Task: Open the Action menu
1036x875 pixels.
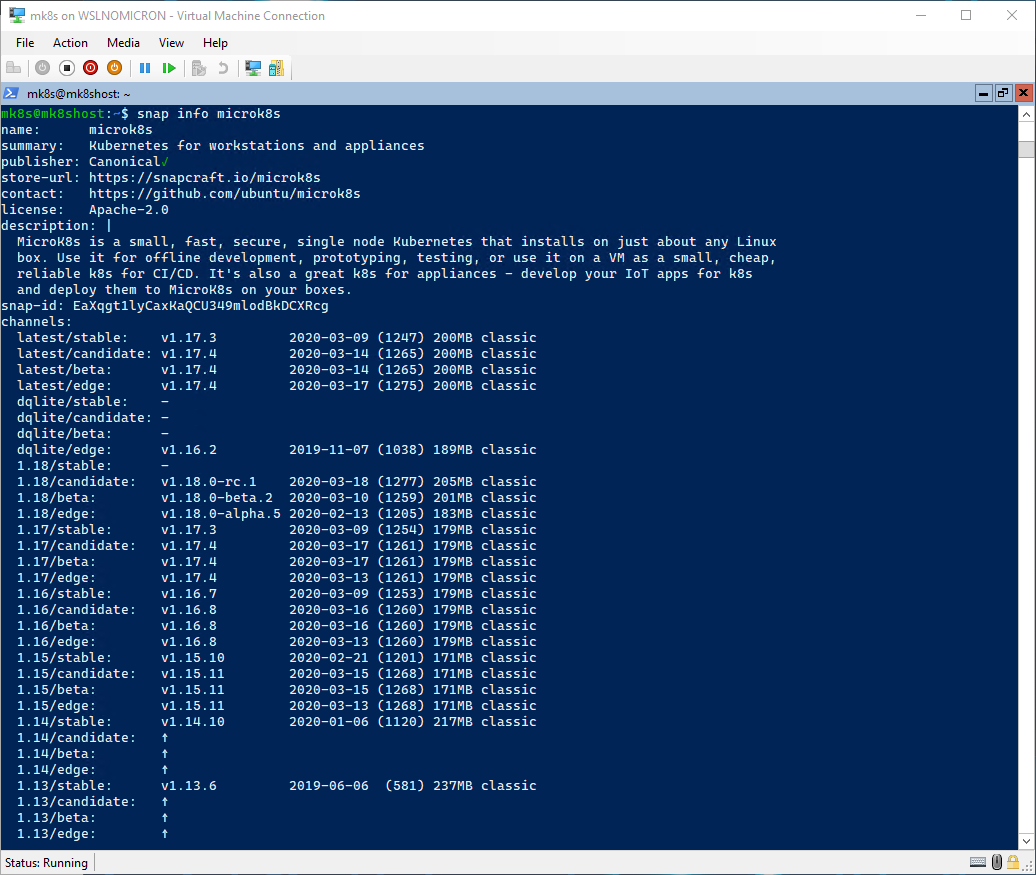Action: (x=70, y=43)
